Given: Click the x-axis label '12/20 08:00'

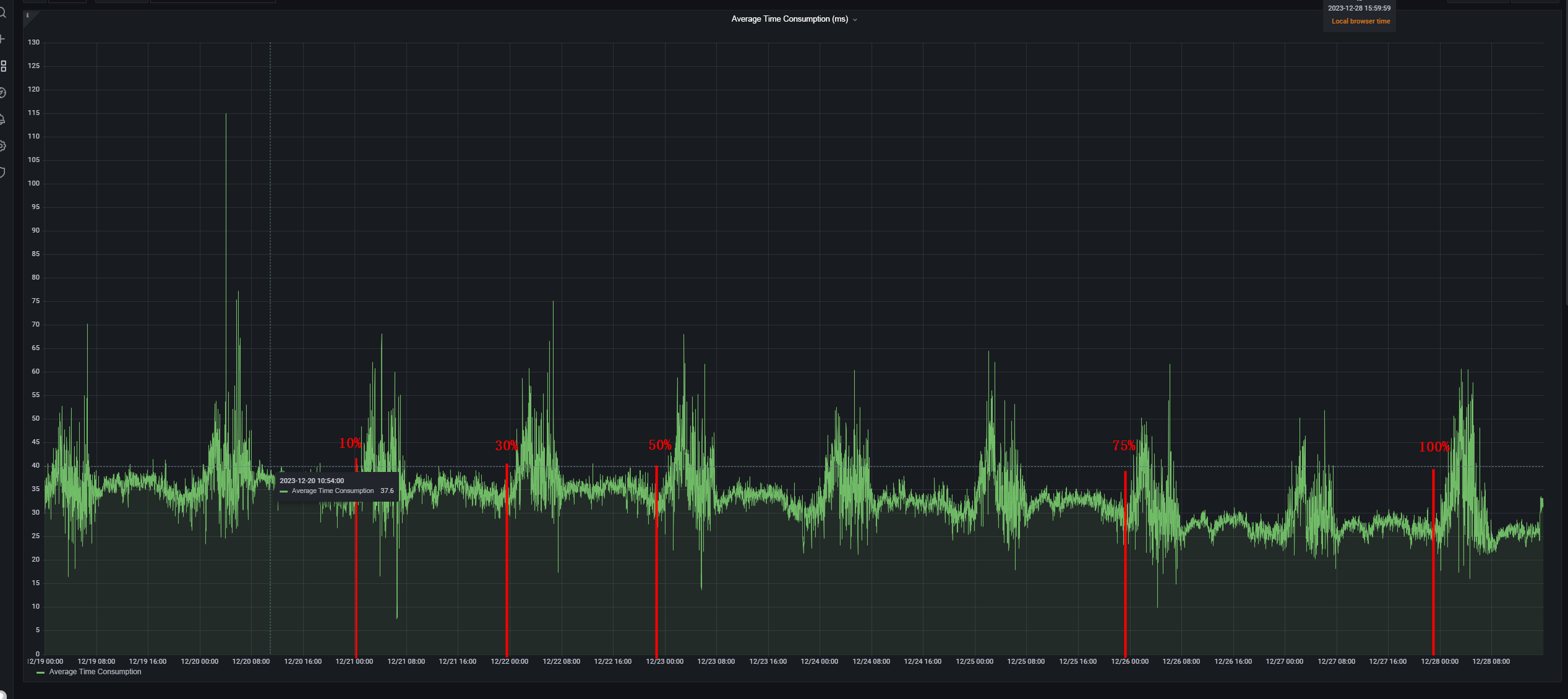Looking at the screenshot, I should click(251, 662).
